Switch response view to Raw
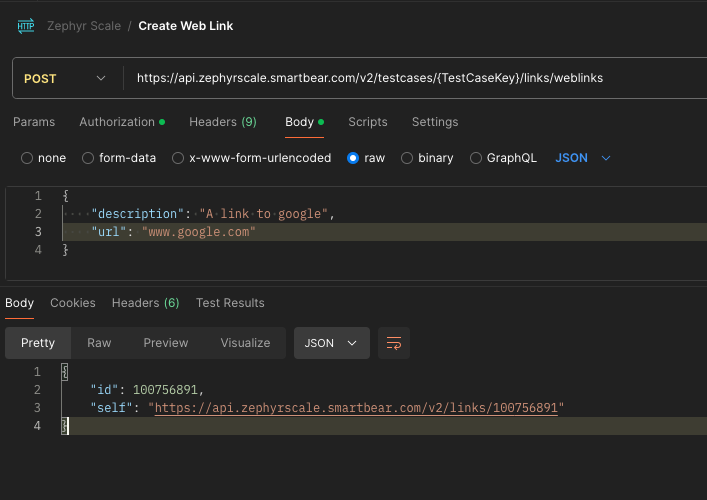The height and width of the screenshot is (500, 707). click(99, 343)
